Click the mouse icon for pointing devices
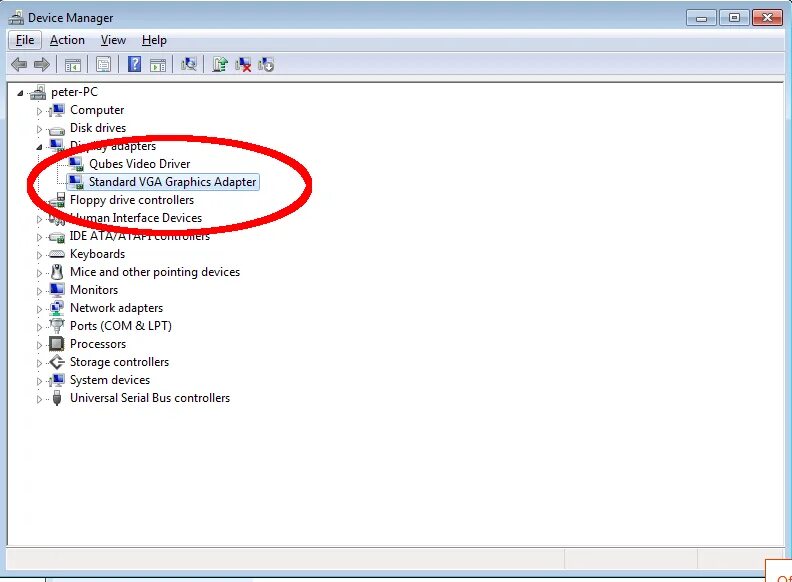This screenshot has width=792, height=582. point(57,272)
